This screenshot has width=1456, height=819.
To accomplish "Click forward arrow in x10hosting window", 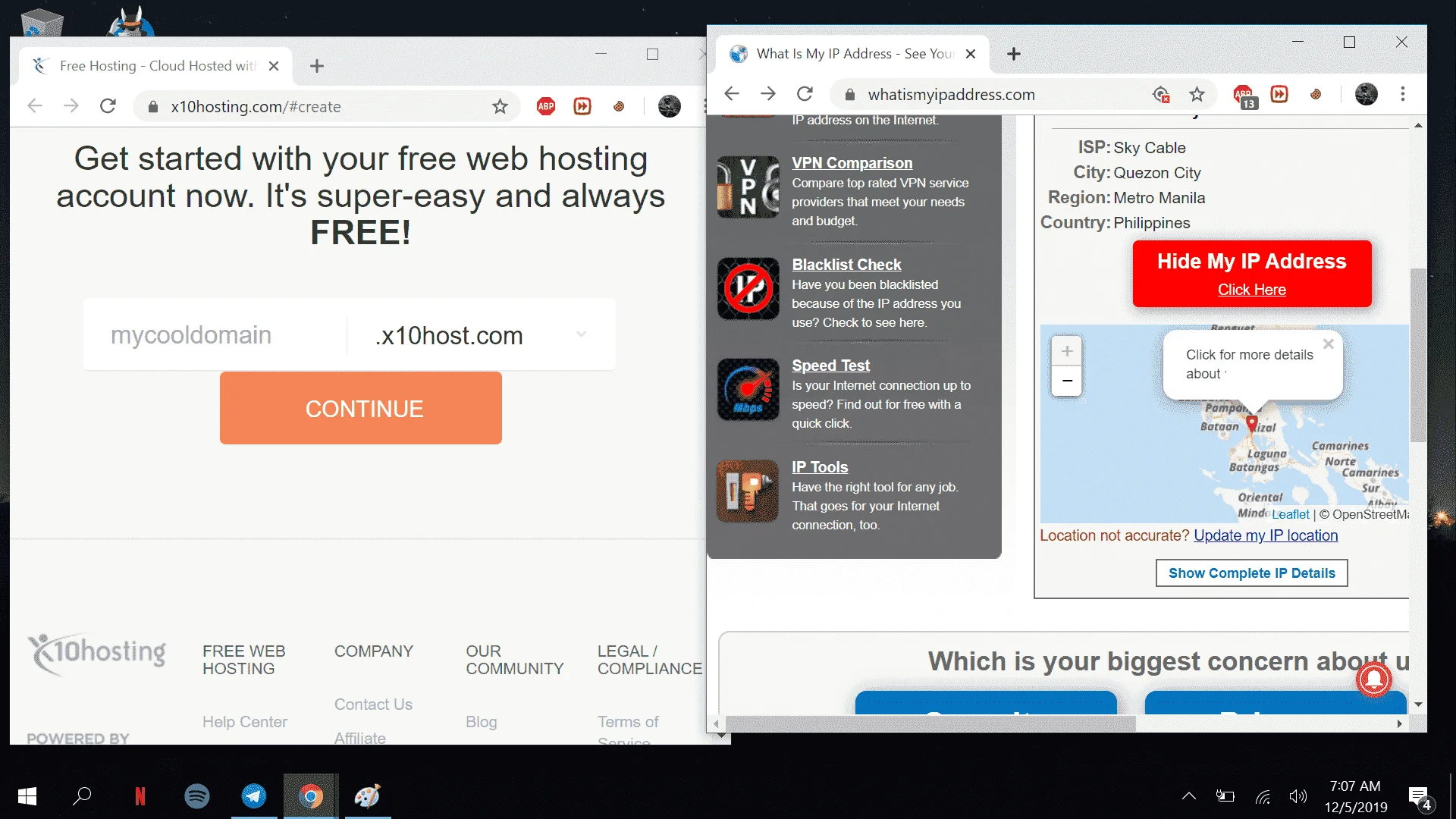I will click(71, 106).
